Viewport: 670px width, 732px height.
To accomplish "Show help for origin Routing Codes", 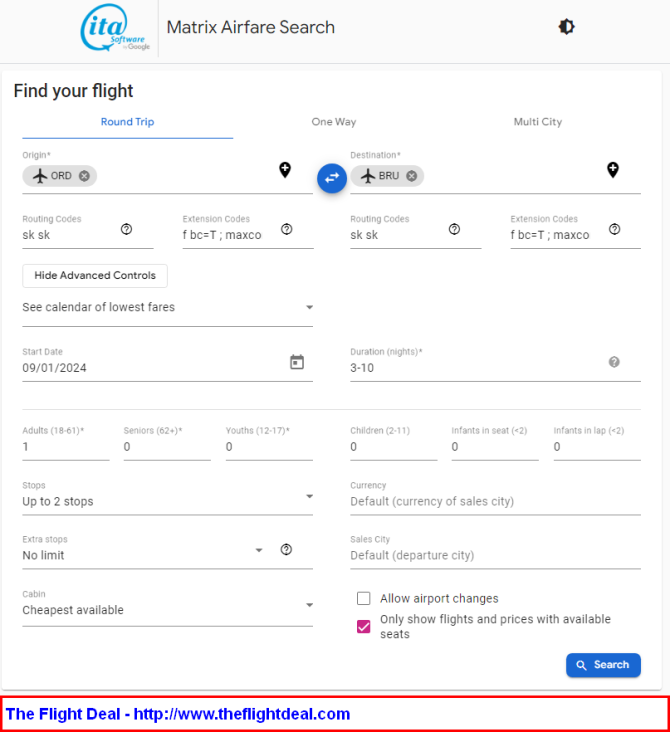I will click(x=127, y=229).
